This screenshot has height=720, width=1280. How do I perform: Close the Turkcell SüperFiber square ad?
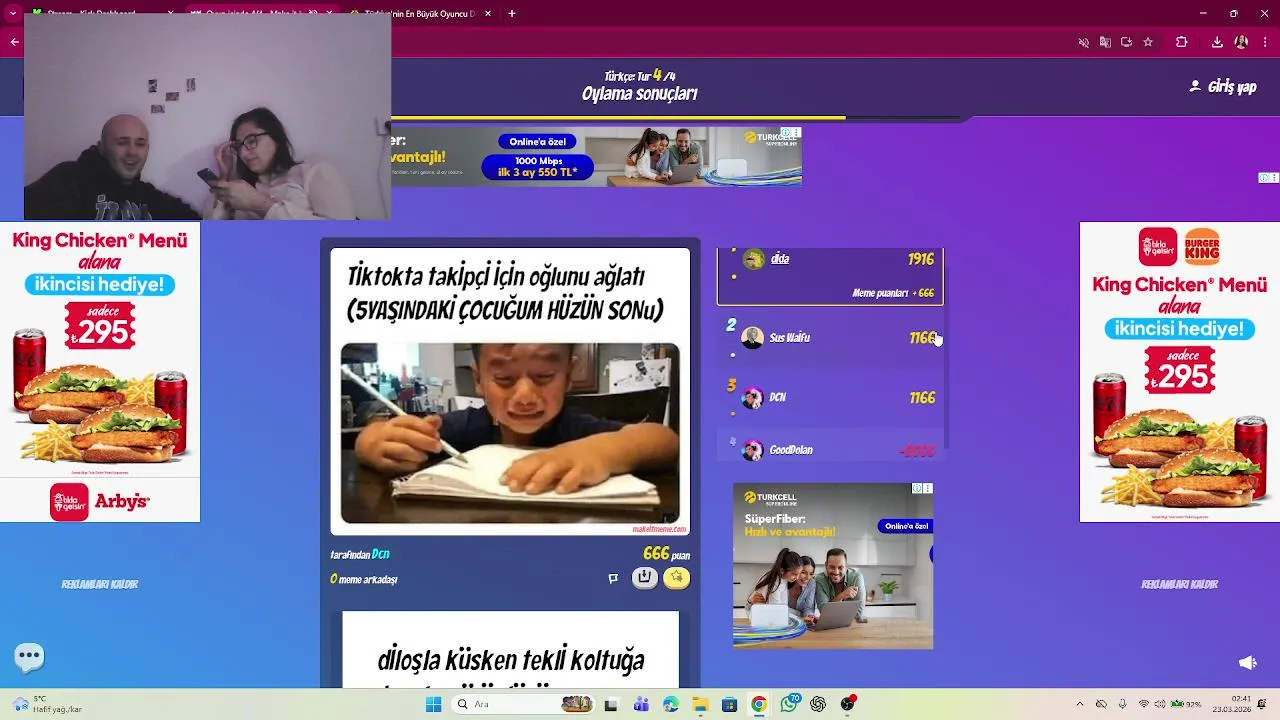pyautogui.click(x=928, y=489)
